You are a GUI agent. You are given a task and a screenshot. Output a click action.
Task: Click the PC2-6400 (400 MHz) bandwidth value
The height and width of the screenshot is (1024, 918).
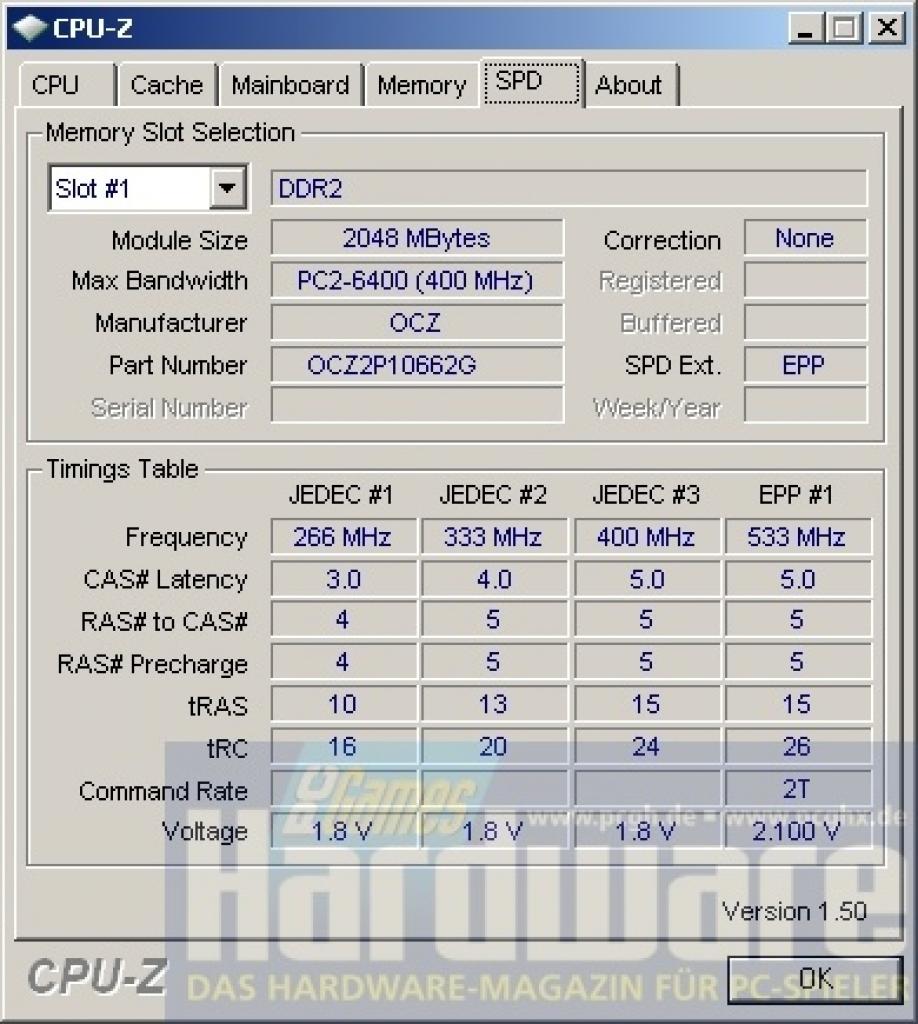(x=417, y=281)
